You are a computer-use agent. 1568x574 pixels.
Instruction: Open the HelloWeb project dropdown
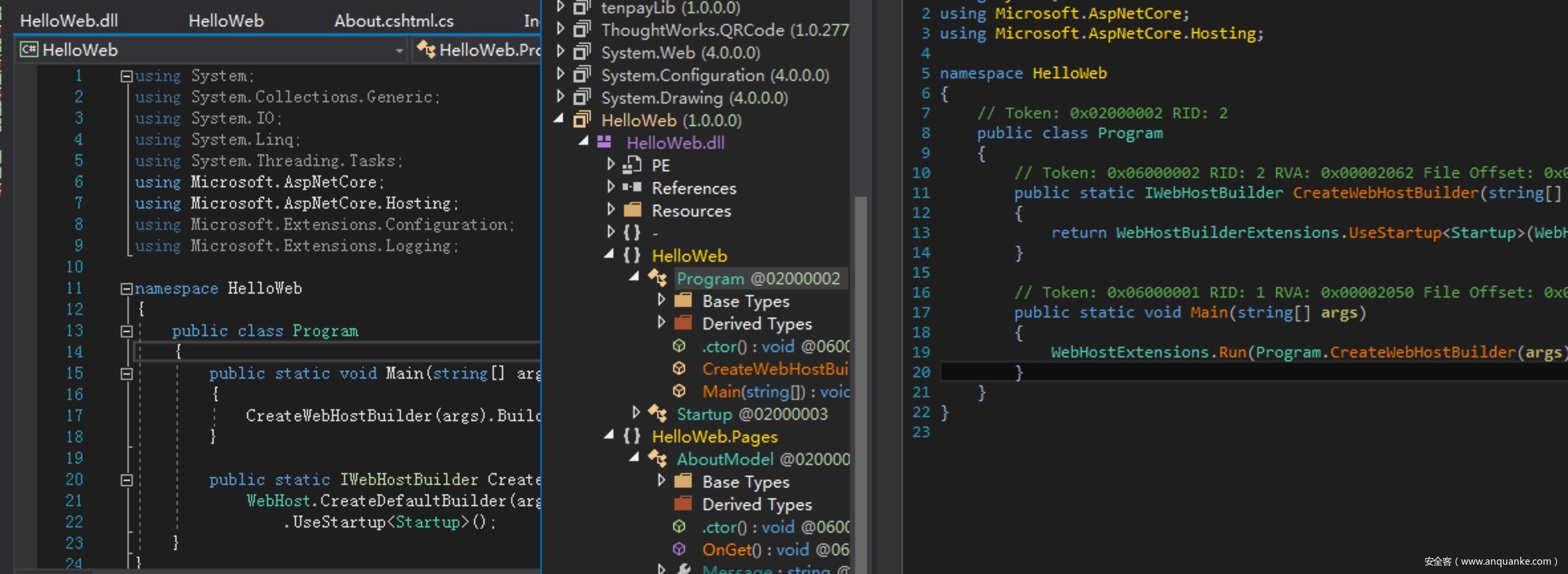coord(399,50)
